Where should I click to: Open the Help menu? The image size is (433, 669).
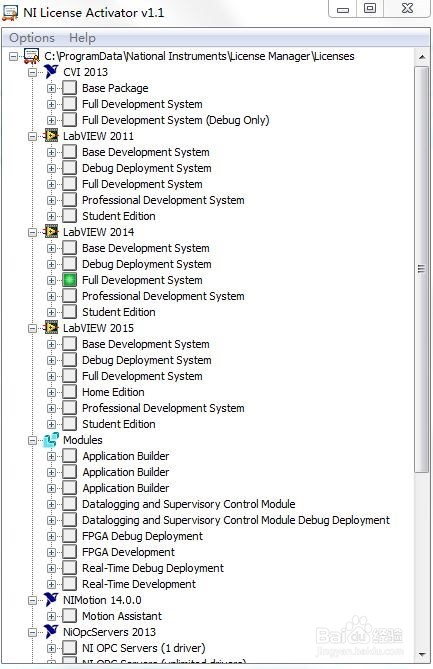pos(82,38)
